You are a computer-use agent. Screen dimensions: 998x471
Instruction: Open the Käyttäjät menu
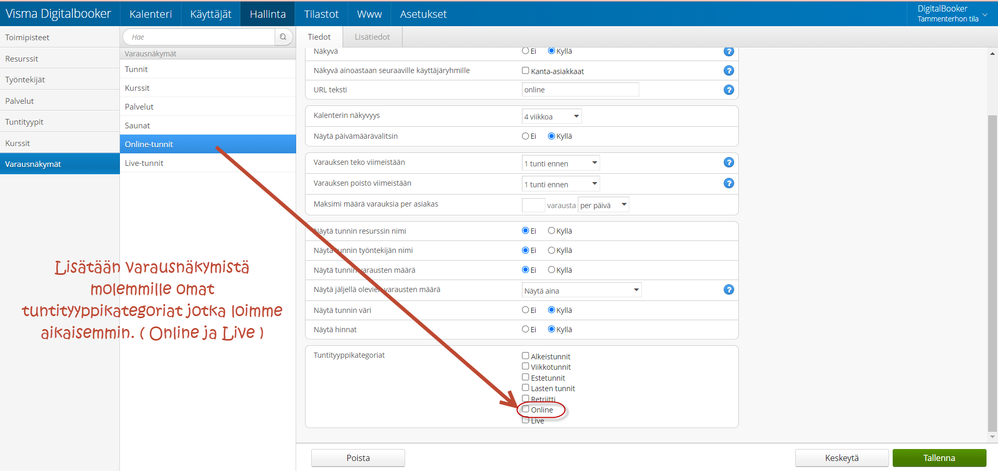211,13
